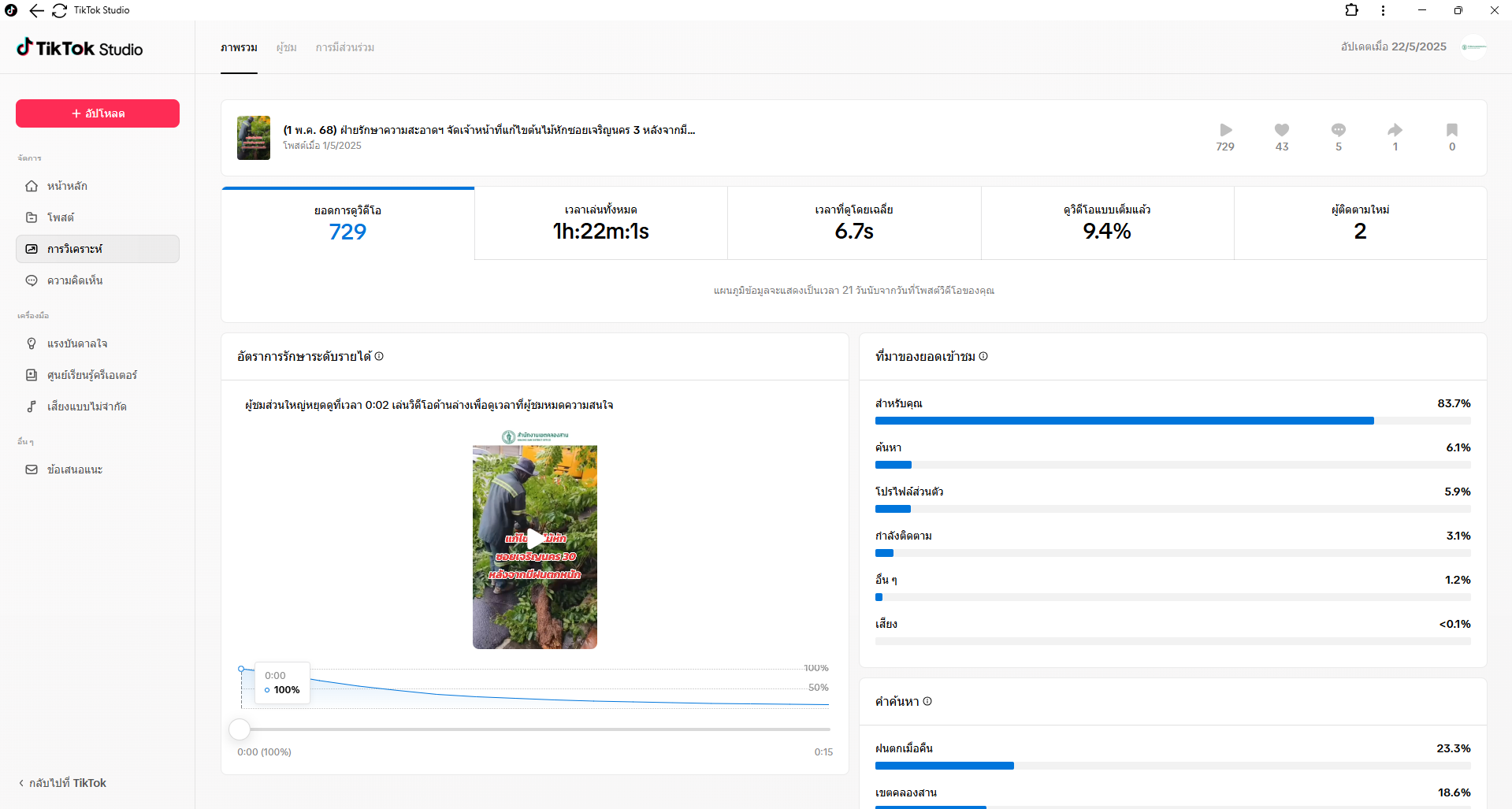Viewport: 1512px width, 809px height.
Task: Switch to the Viewers tab (ผู้ชม)
Action: (x=287, y=48)
